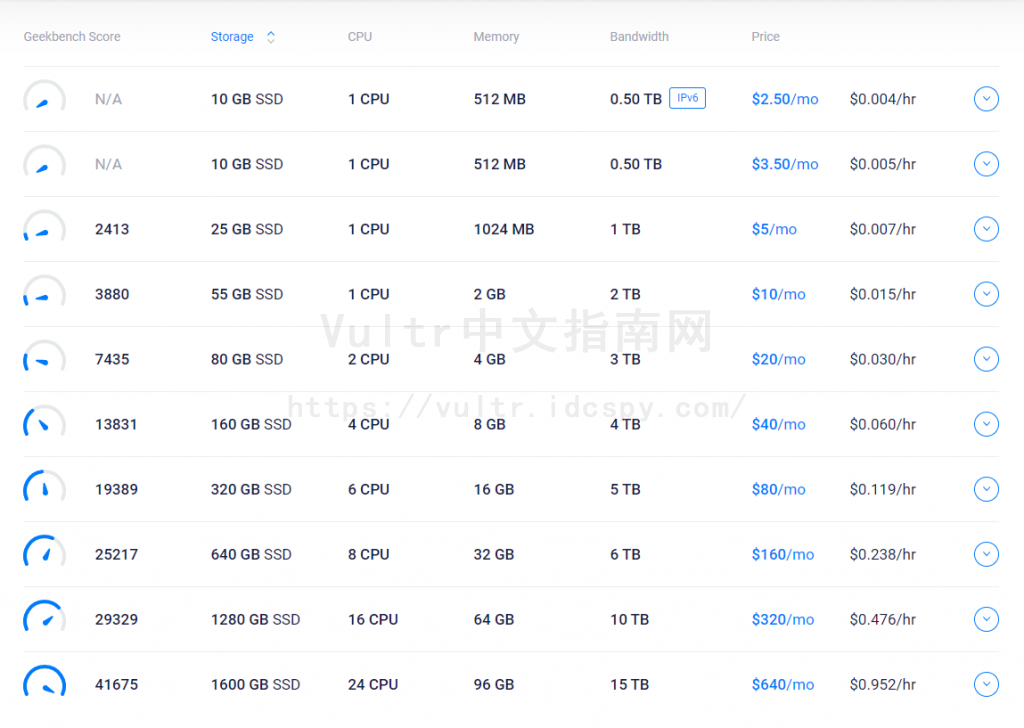Screen dimensions: 1024x728
Task: Expand the $40/mo plan details
Action: (986, 424)
